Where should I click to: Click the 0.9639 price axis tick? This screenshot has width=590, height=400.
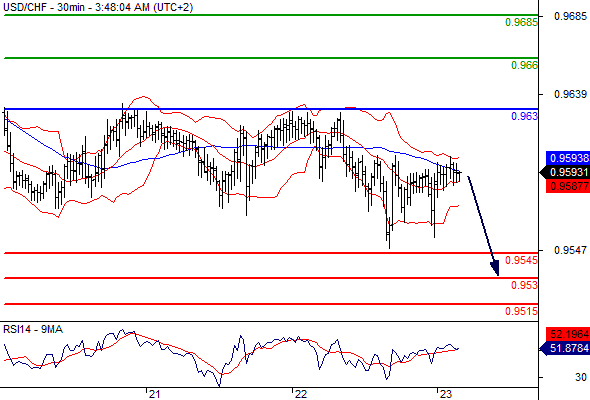point(570,94)
